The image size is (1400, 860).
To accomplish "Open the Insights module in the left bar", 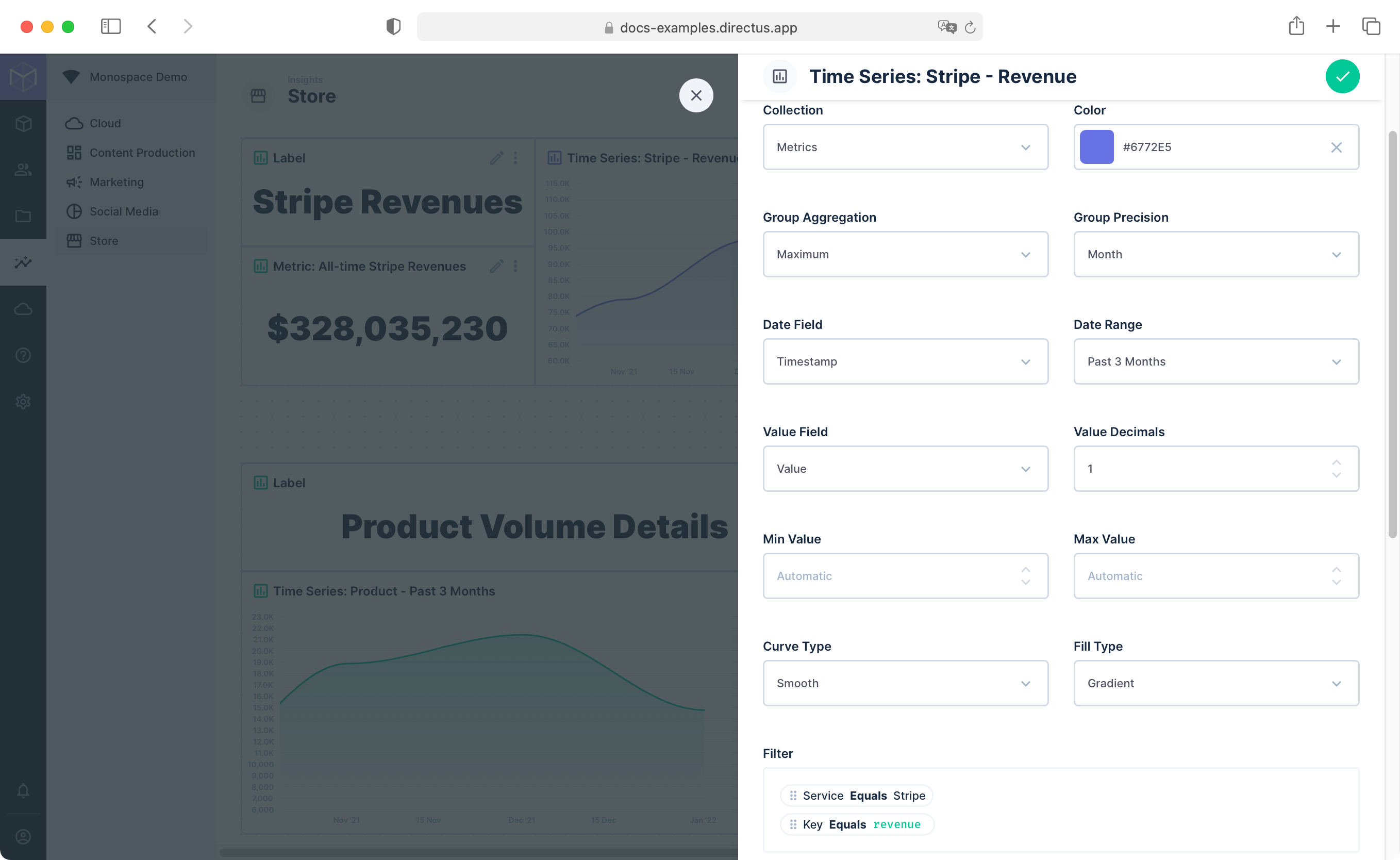I will coord(23,262).
